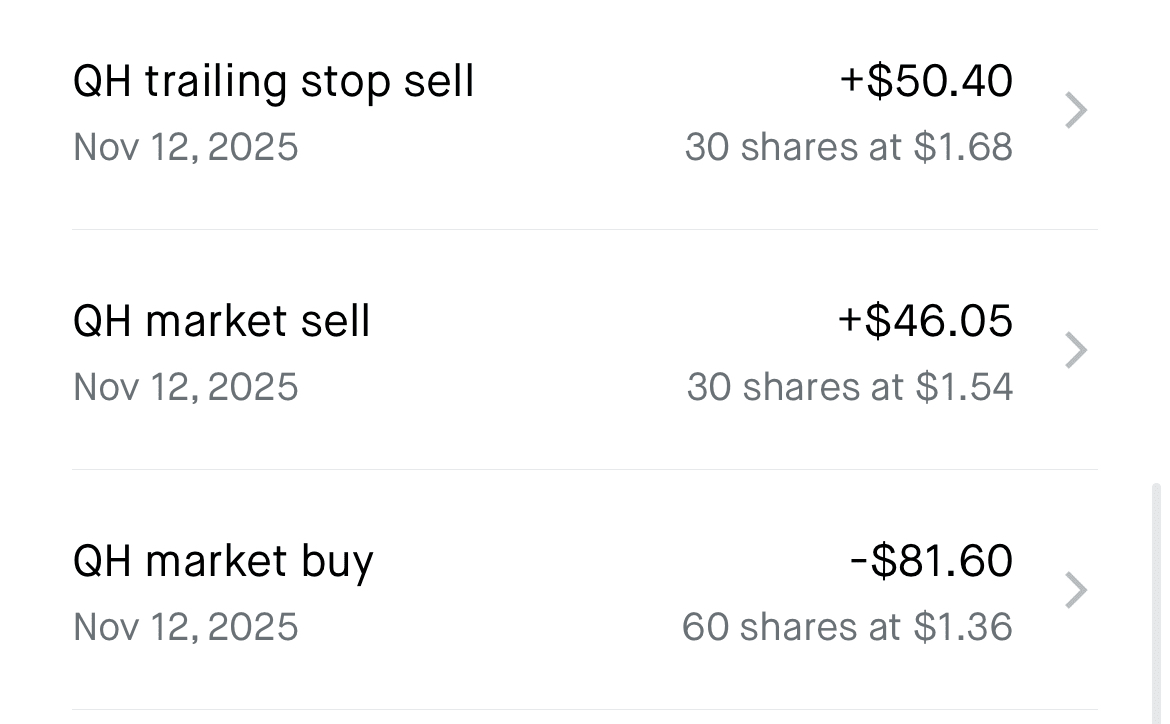View the "QH market buy" order title
Image resolution: width=1170 pixels, height=724 pixels.
coord(223,561)
